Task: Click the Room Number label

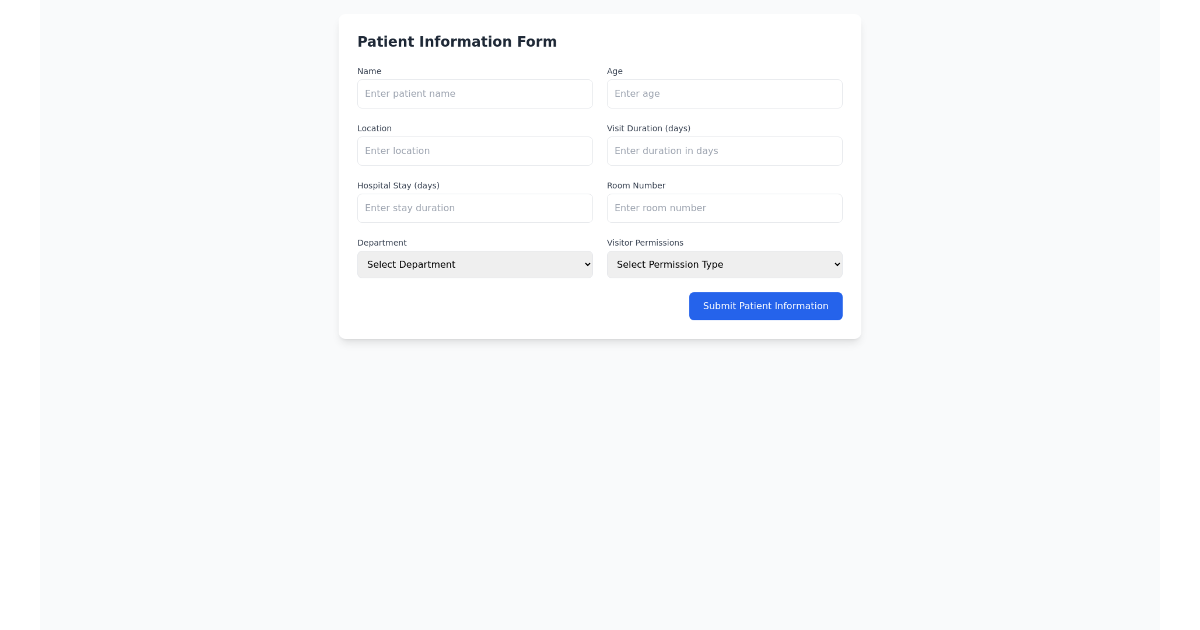Action: (637, 185)
